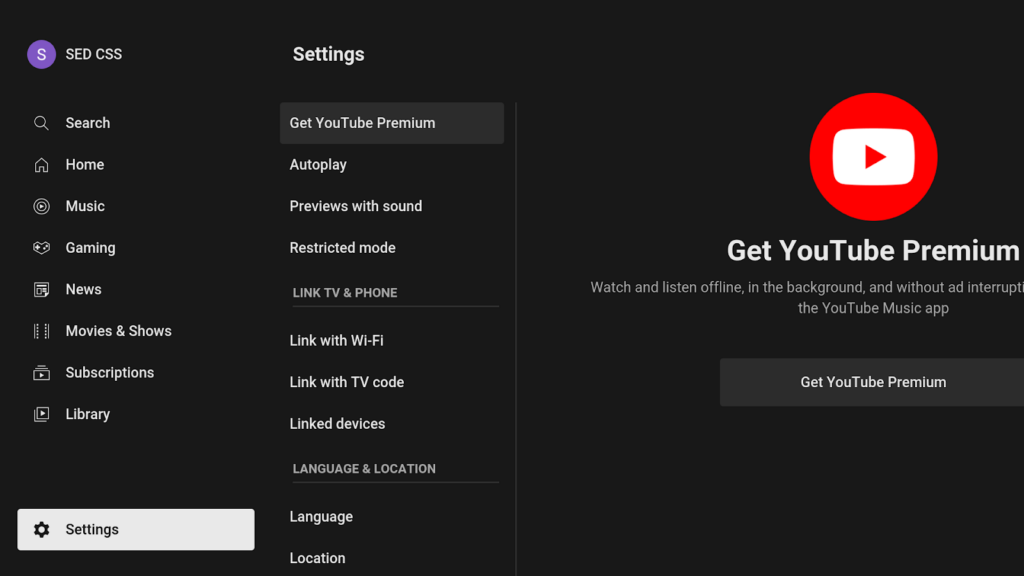Open the Movies & Shows icon
Viewport: 1024px width, 576px height.
click(41, 330)
